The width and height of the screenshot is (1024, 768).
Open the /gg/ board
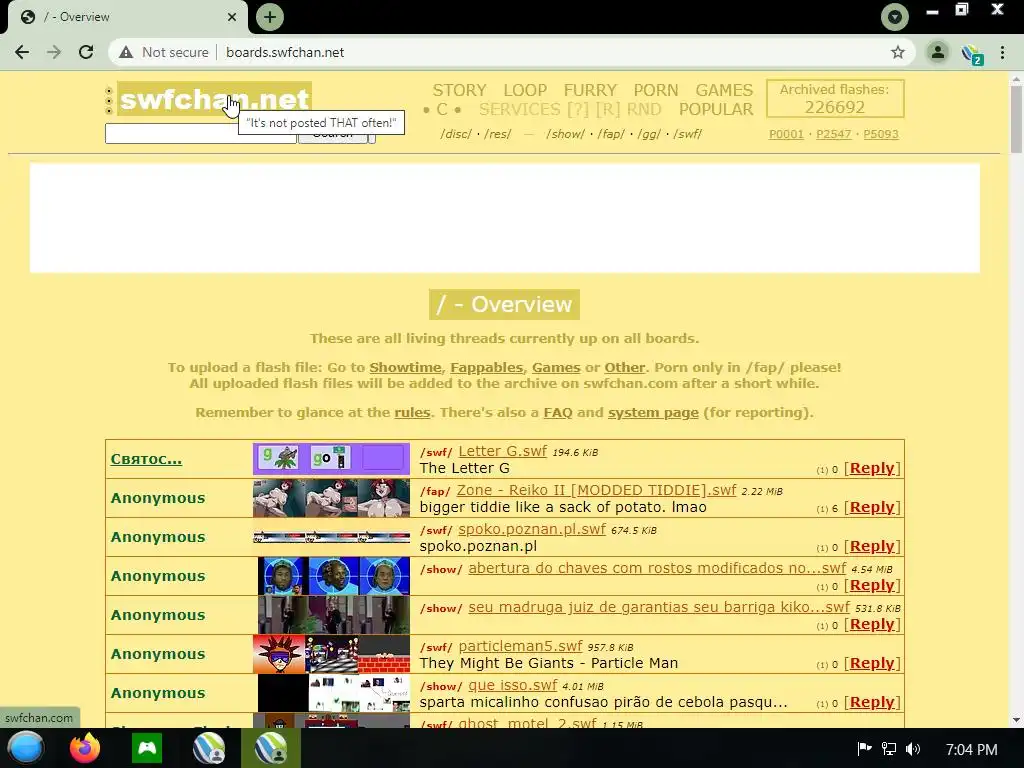click(x=648, y=134)
